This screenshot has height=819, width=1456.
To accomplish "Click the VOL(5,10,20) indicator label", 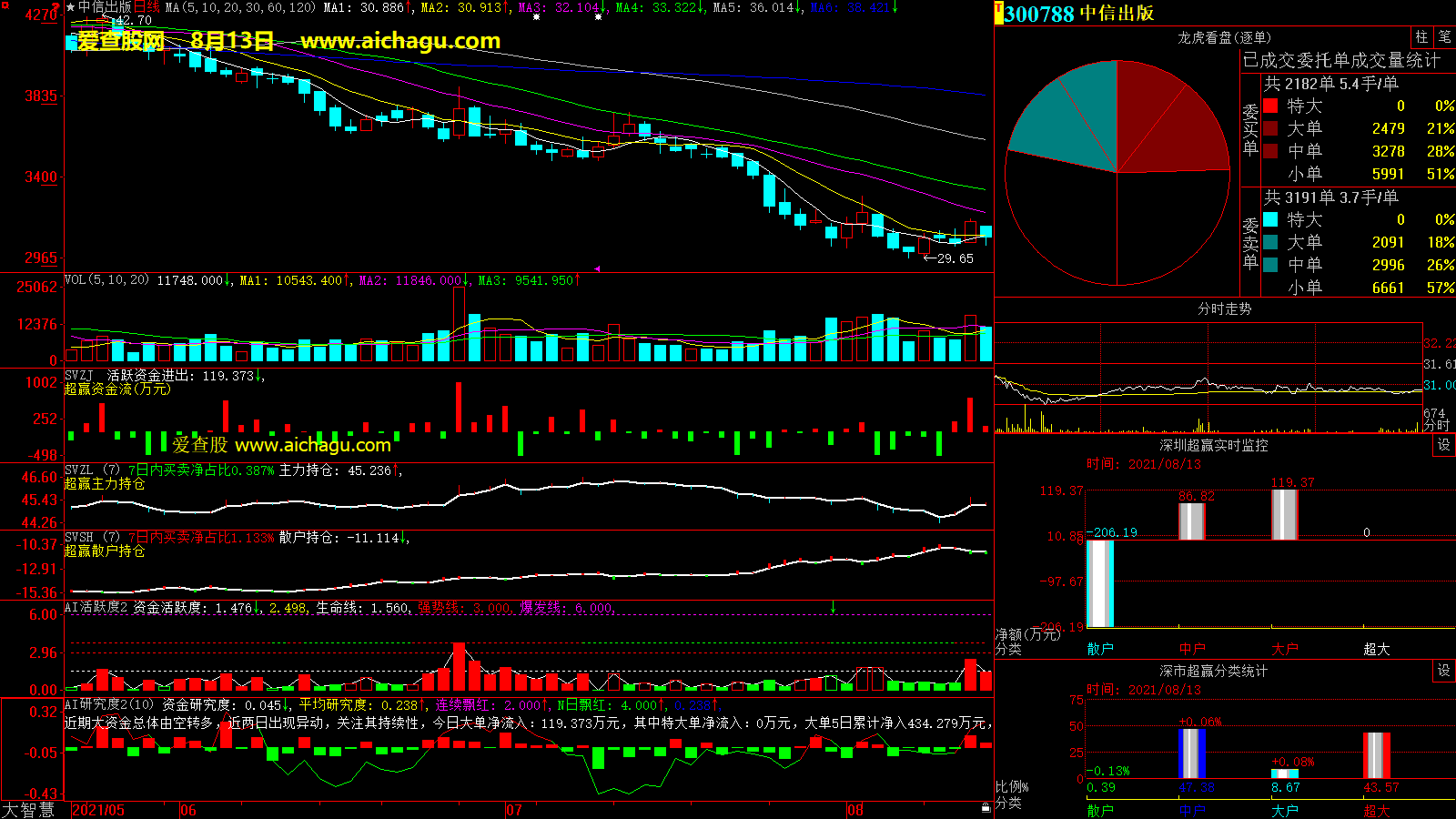I will click(106, 280).
